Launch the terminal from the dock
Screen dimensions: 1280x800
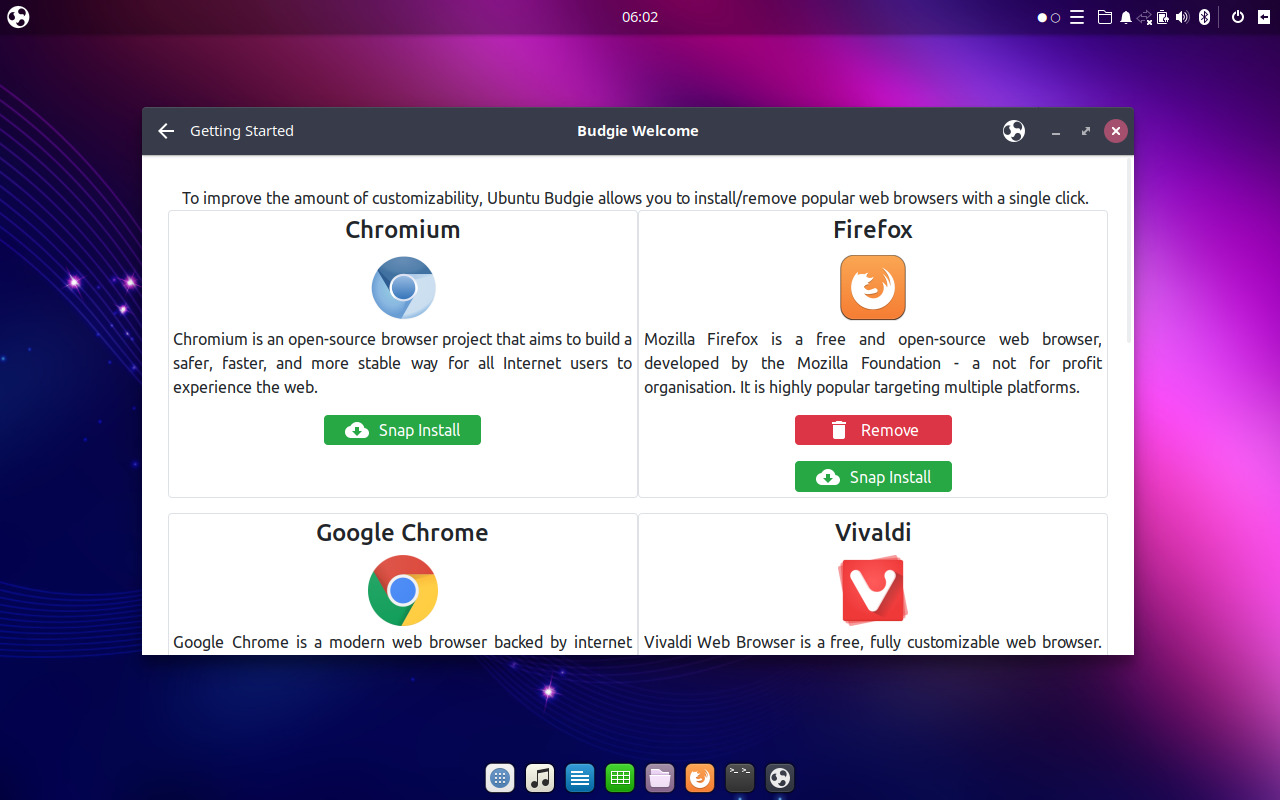739,777
